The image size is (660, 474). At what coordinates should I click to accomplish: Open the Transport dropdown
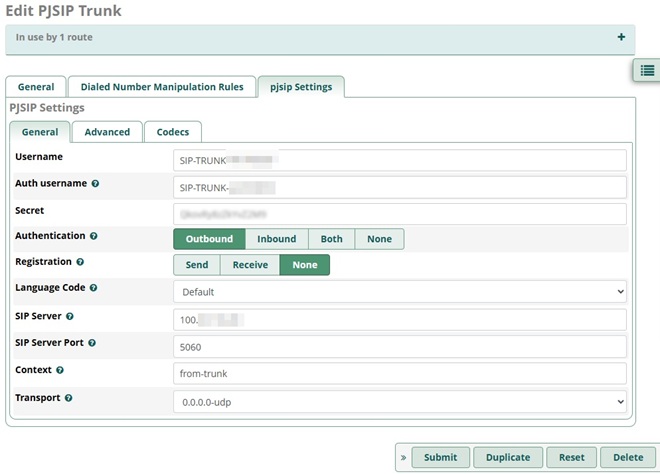[399, 400]
